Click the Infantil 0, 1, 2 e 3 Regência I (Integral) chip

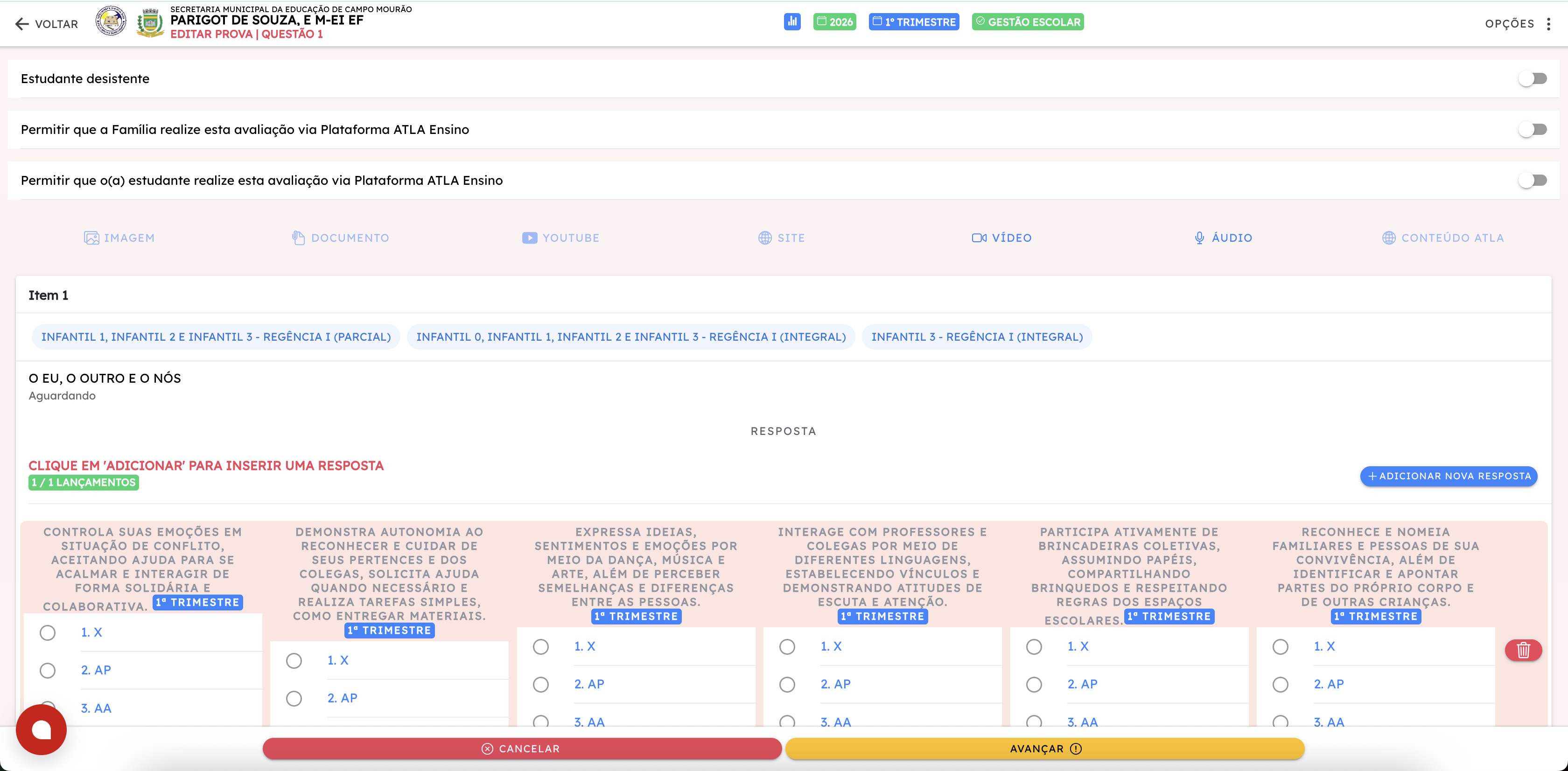click(631, 337)
